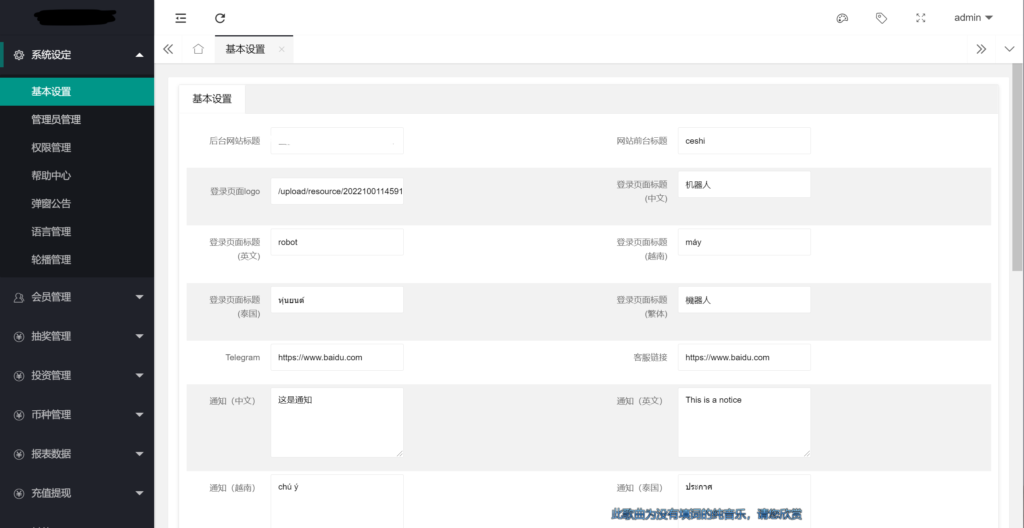1024x528 pixels.
Task: Go to 语言管理 in sidebar
Action: coord(51,232)
